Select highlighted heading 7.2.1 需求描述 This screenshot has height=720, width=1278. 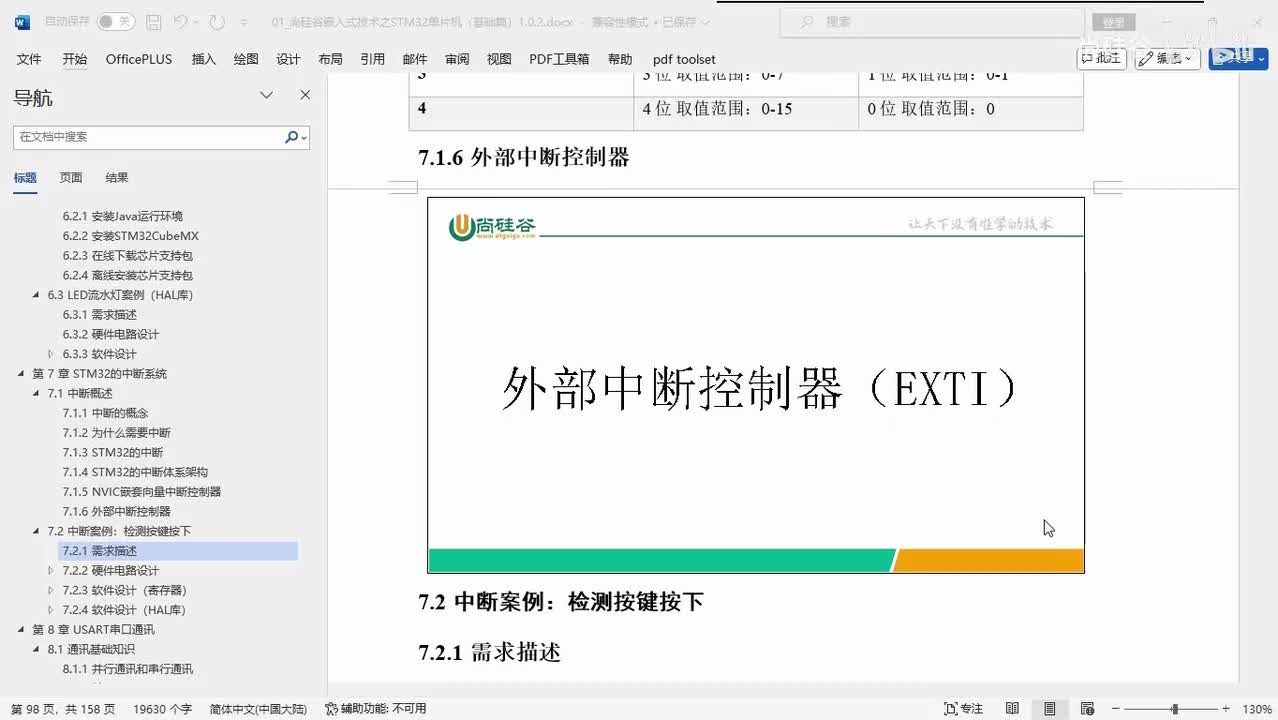(x=178, y=551)
